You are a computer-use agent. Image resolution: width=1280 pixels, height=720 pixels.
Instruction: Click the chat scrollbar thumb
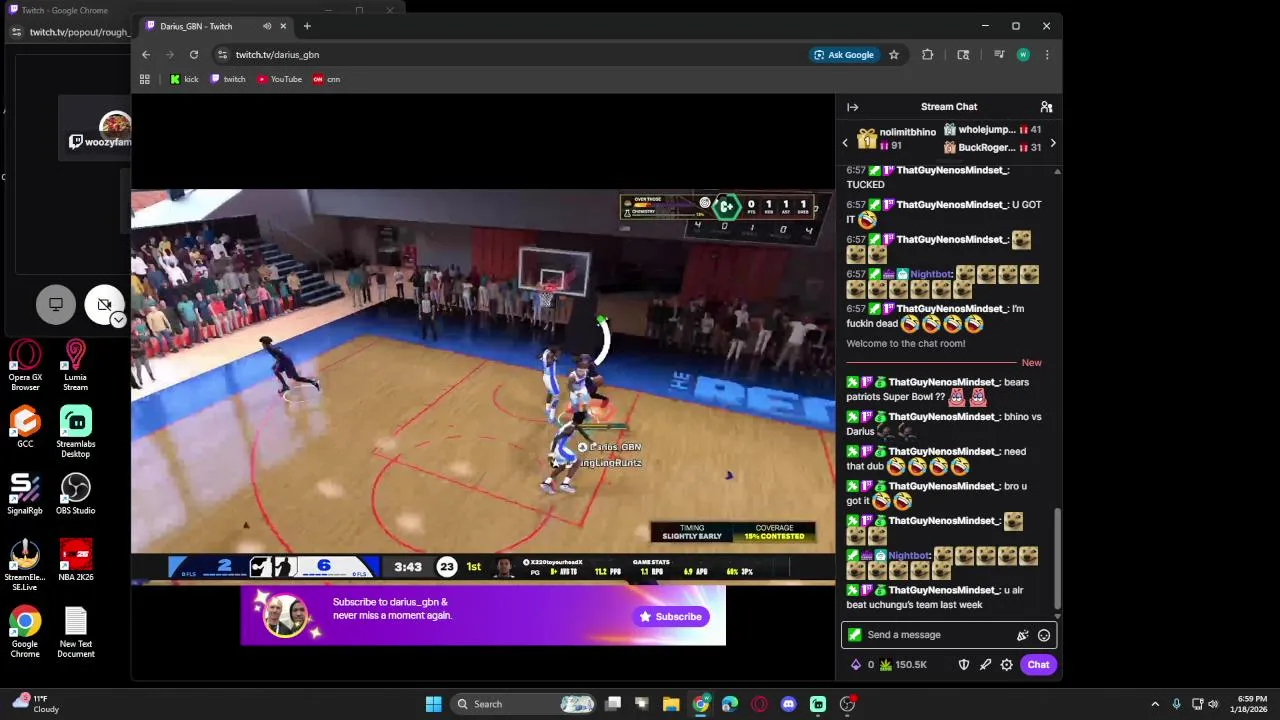pos(1057,559)
